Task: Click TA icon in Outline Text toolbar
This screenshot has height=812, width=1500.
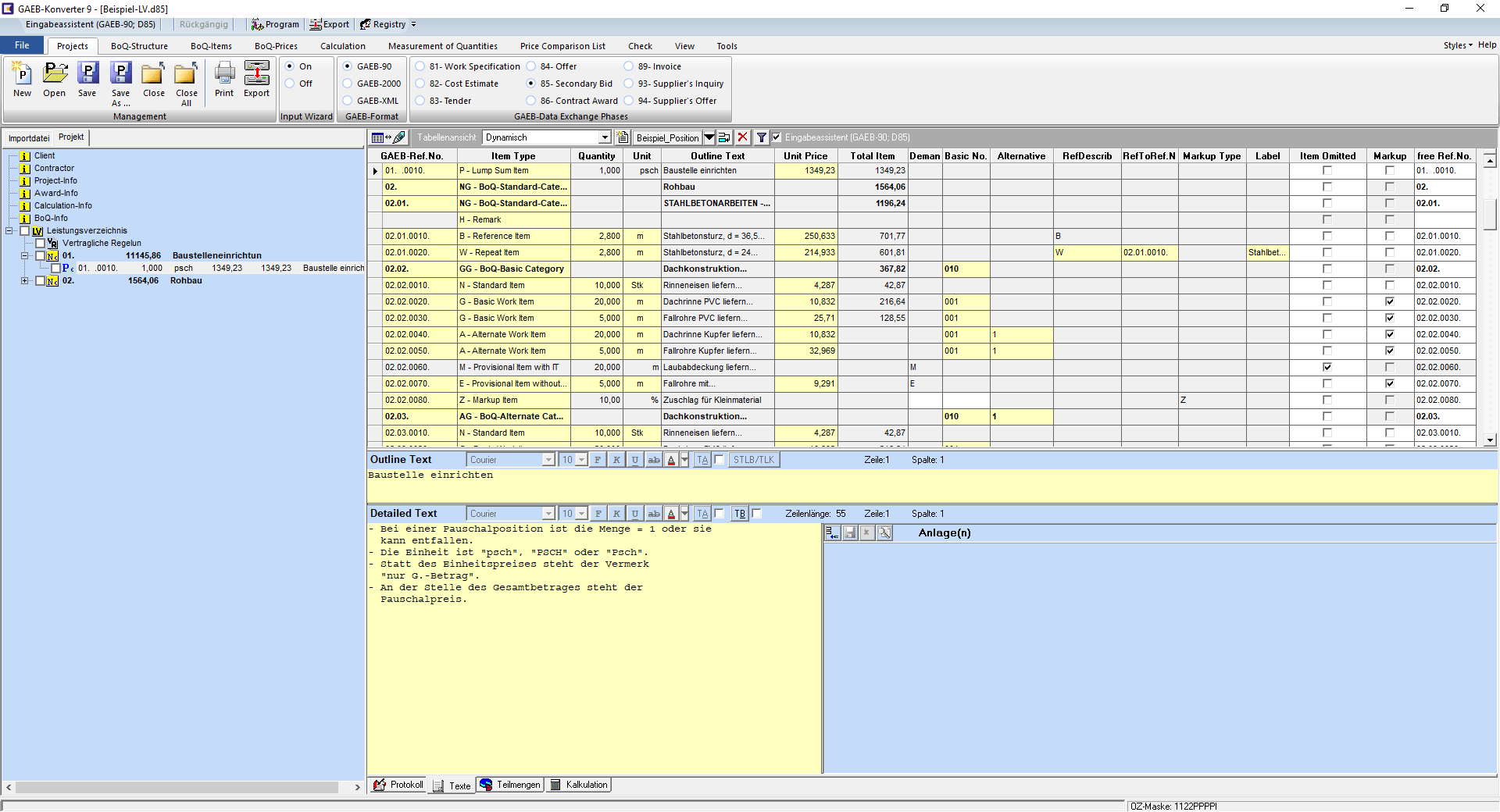Action: point(702,460)
